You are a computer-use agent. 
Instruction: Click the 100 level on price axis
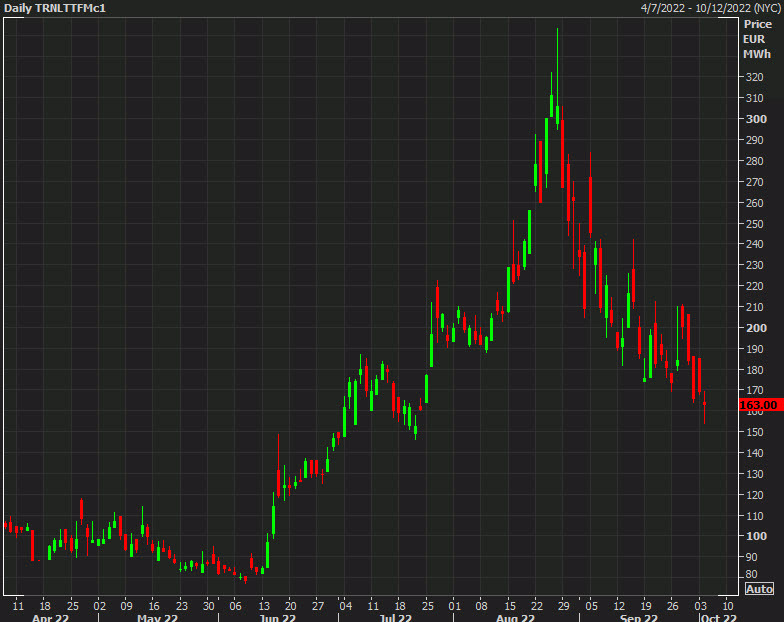(756, 536)
